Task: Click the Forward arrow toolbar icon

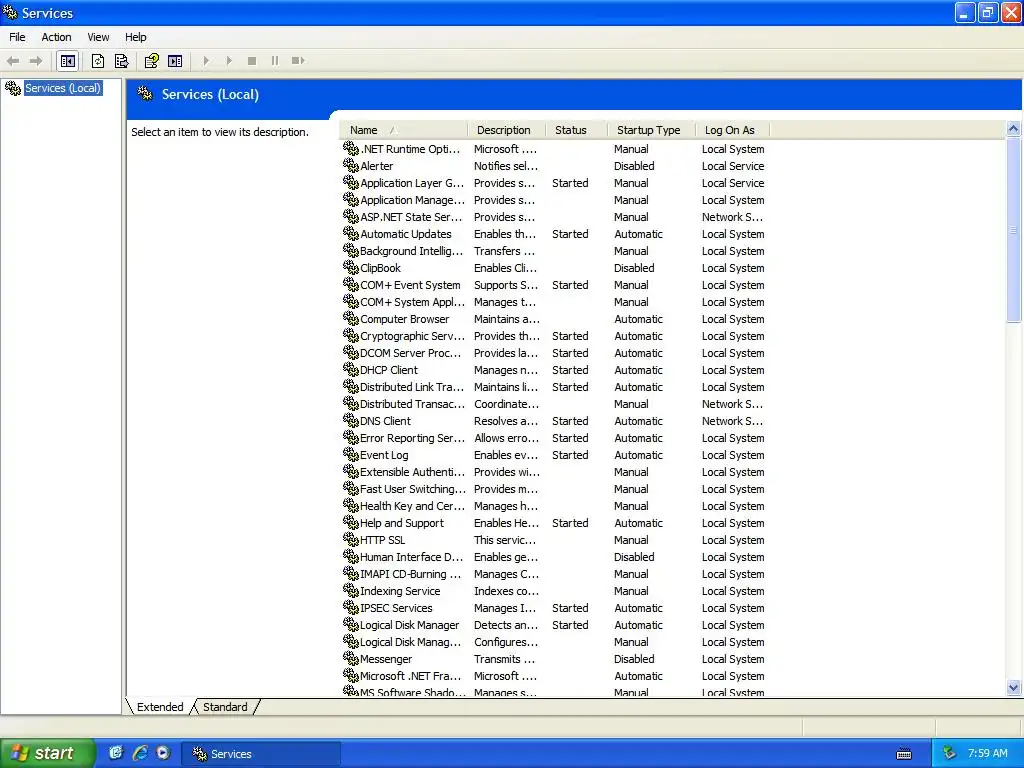Action: pyautogui.click(x=36, y=61)
